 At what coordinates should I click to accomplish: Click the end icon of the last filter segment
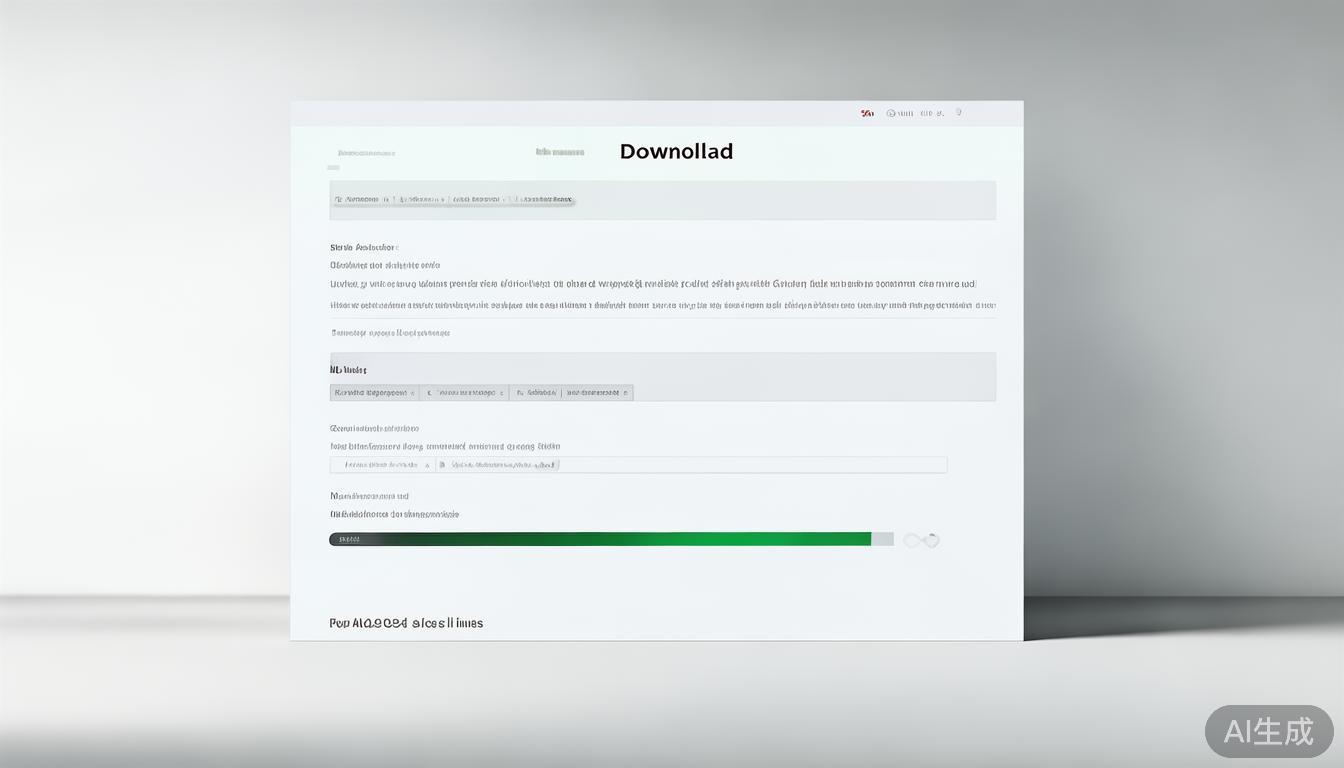pyautogui.click(x=626, y=393)
